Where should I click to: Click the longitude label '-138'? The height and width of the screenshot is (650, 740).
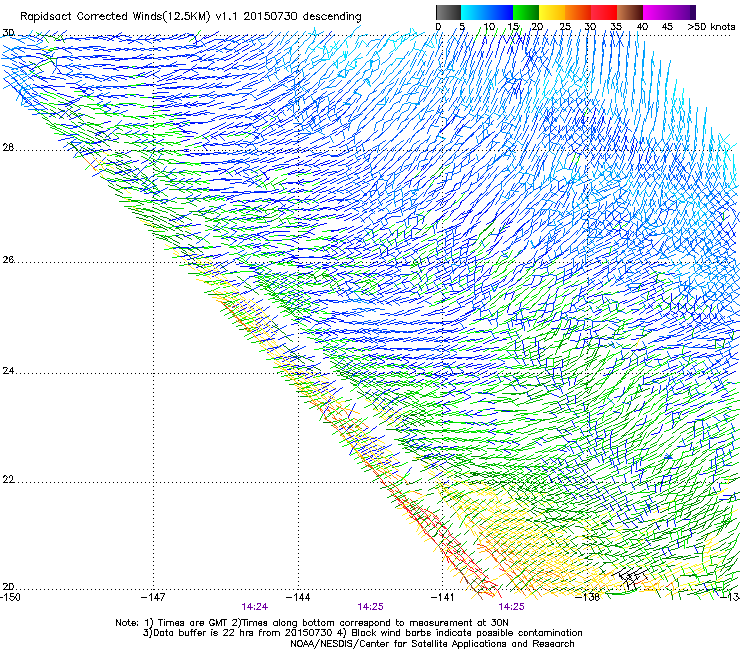[587, 597]
